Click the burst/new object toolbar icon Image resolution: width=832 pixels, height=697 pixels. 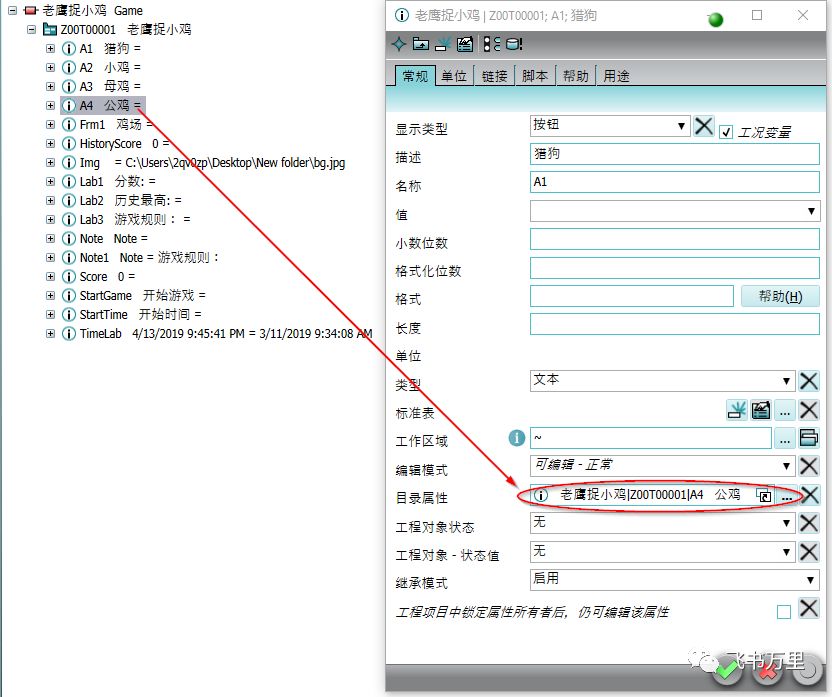442,43
